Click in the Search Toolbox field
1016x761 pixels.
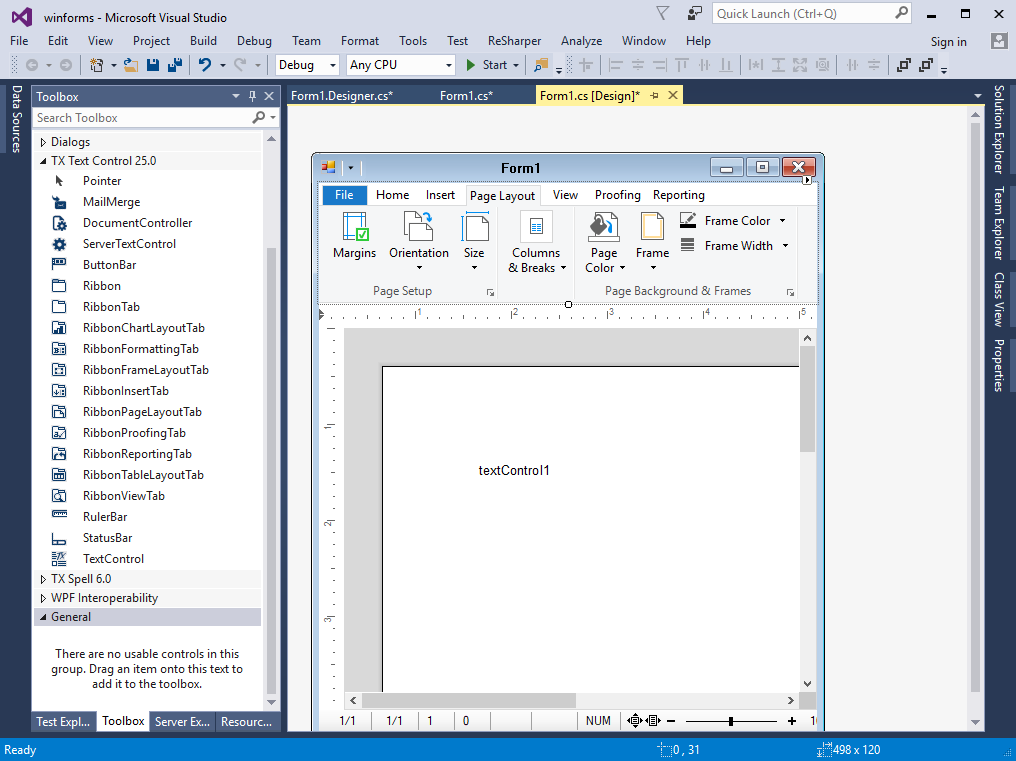(x=140, y=118)
